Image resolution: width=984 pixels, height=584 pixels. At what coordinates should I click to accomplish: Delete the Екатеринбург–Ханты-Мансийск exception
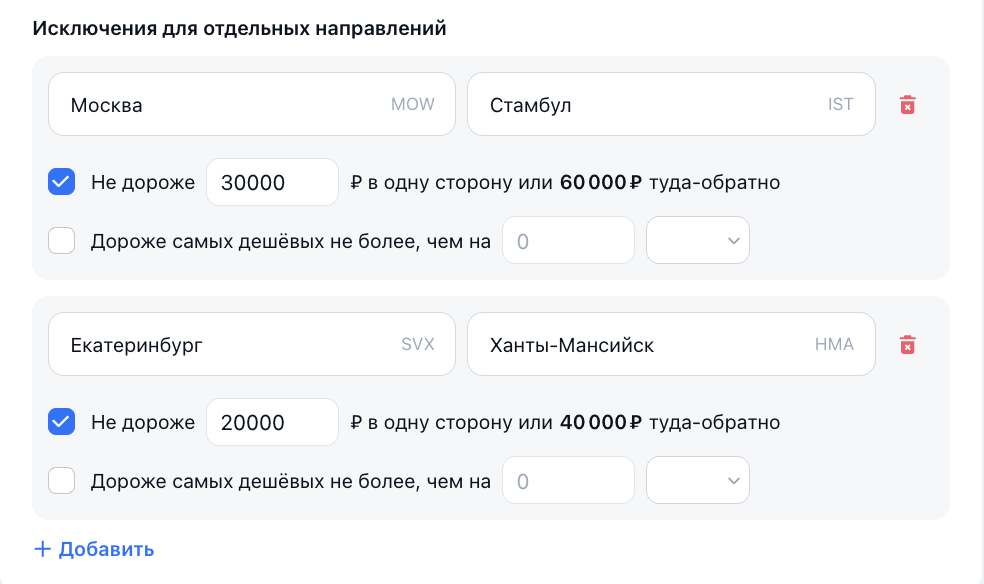click(907, 345)
